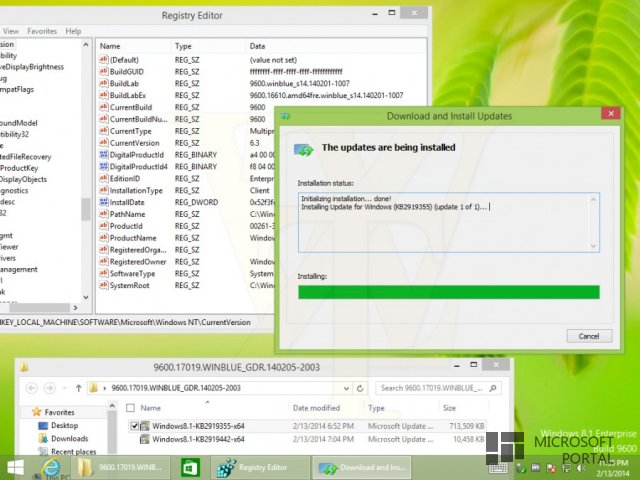Select the EditionID value icon

point(104,178)
